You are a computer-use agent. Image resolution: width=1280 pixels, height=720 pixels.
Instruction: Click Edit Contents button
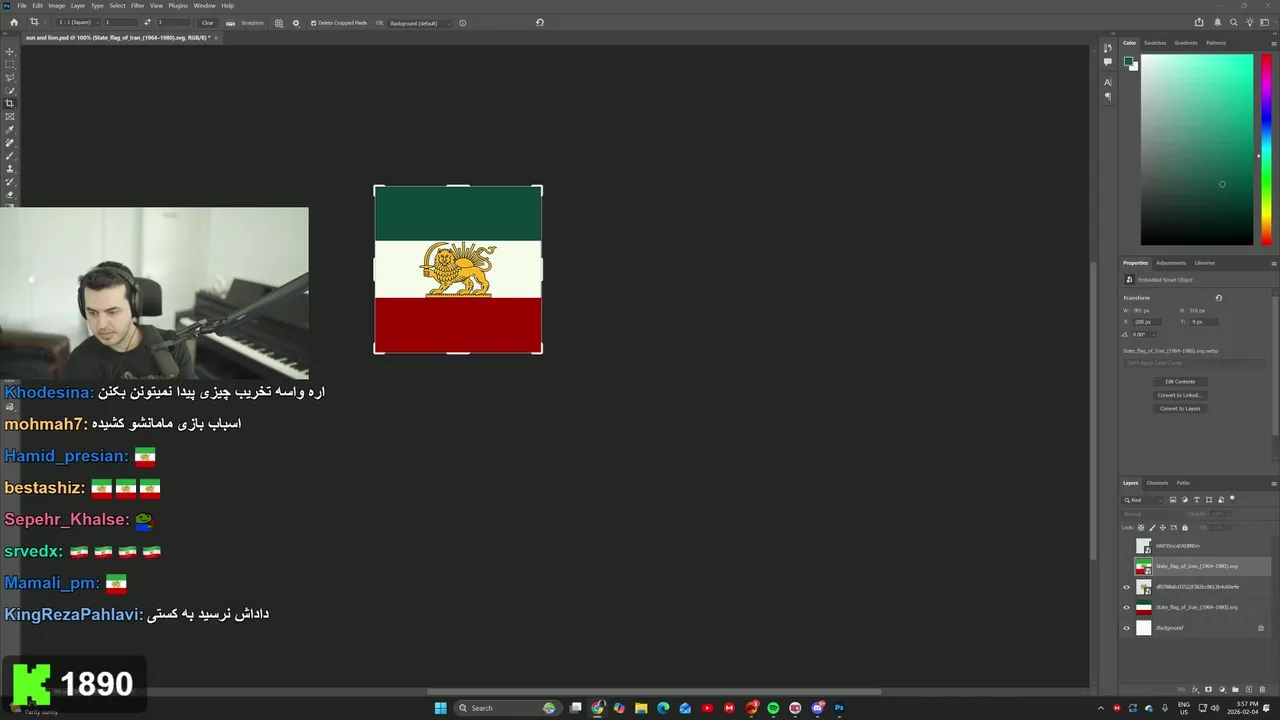[x=1180, y=381]
